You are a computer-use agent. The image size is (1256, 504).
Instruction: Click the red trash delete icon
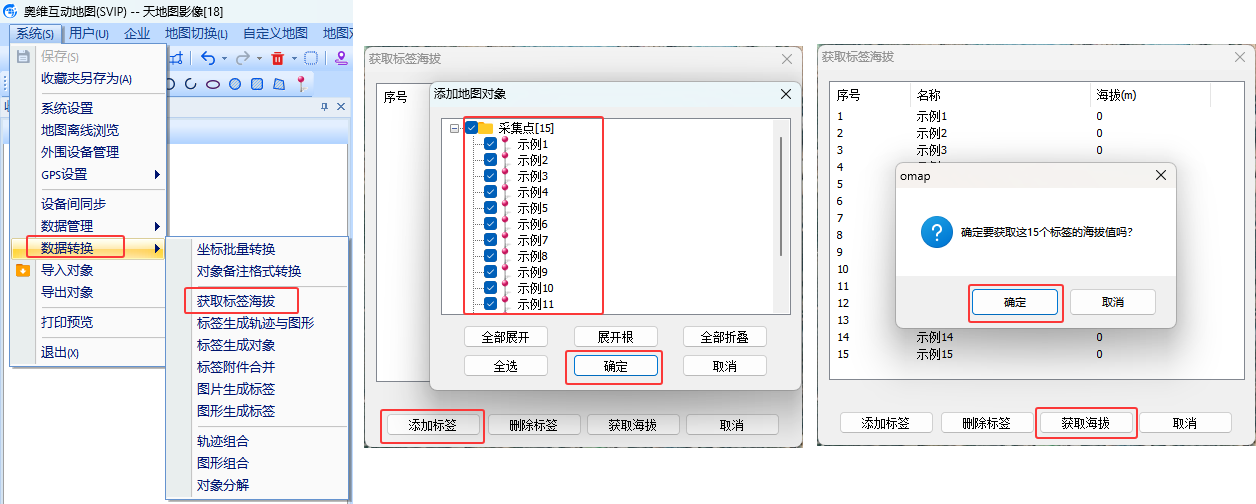coord(278,58)
